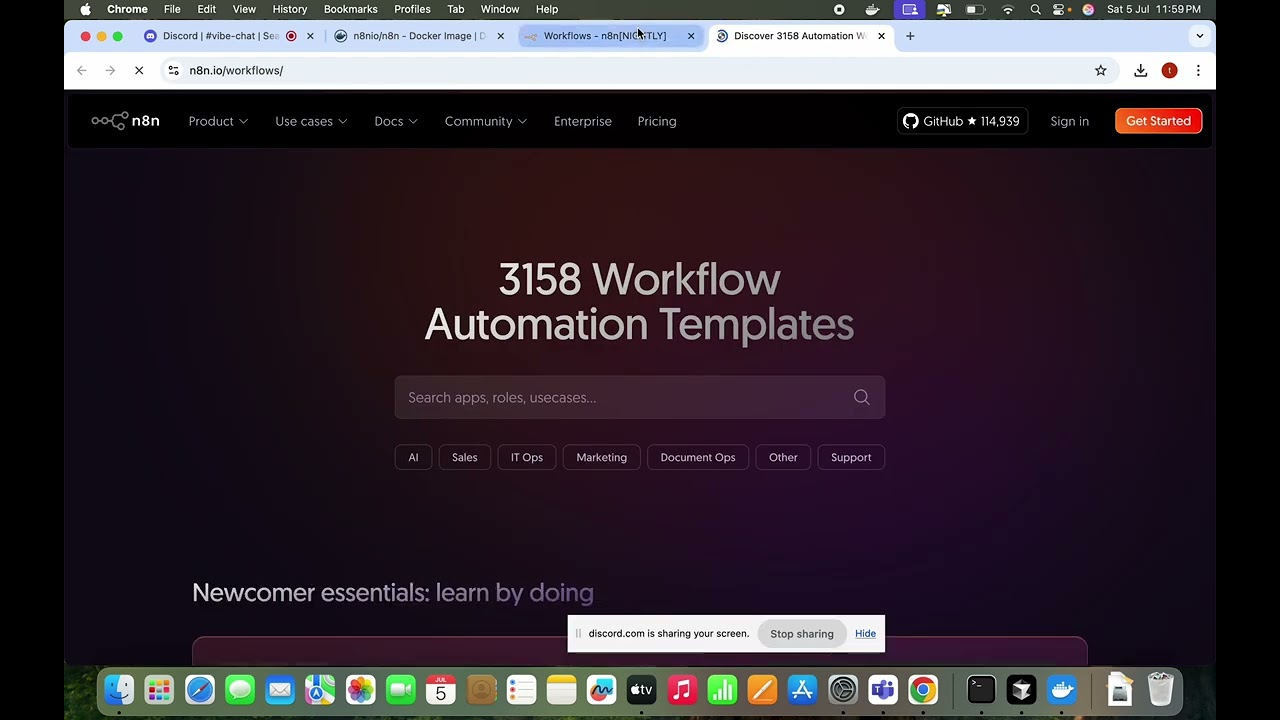Open FaceTime from the dock
The width and height of the screenshot is (1280, 720).
click(400, 690)
